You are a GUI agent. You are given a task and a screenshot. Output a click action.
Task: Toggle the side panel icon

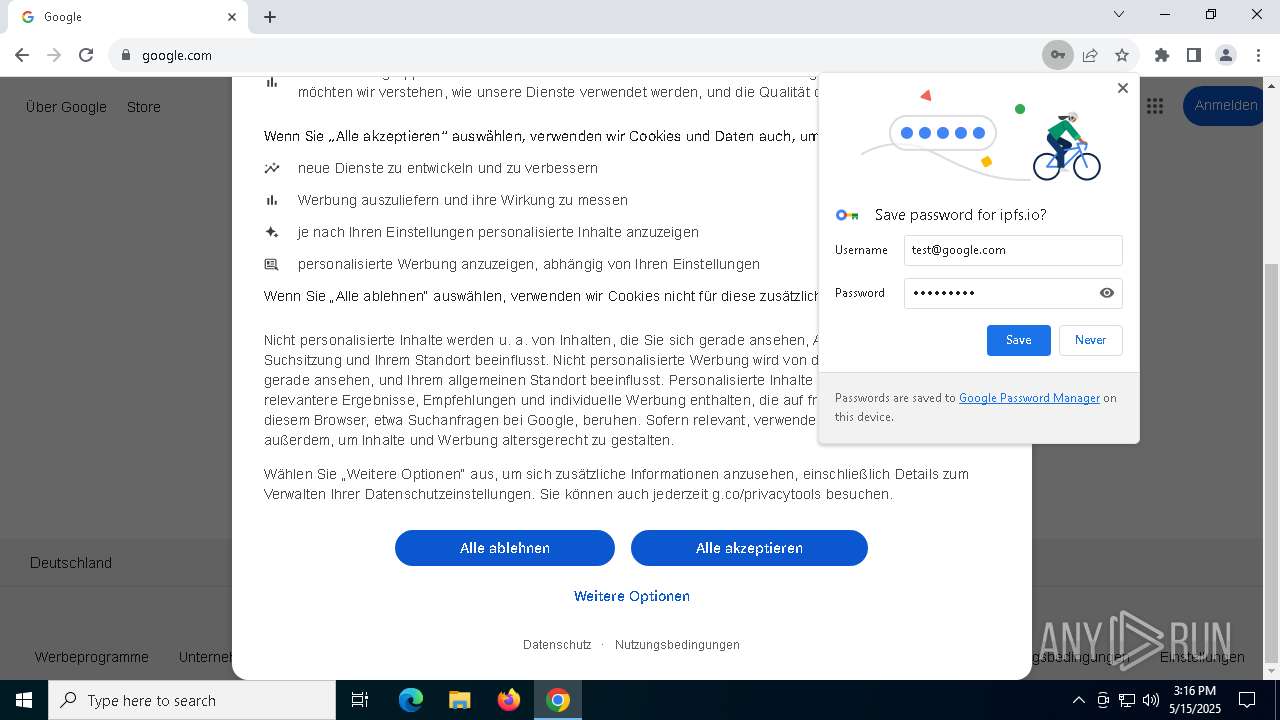point(1193,55)
